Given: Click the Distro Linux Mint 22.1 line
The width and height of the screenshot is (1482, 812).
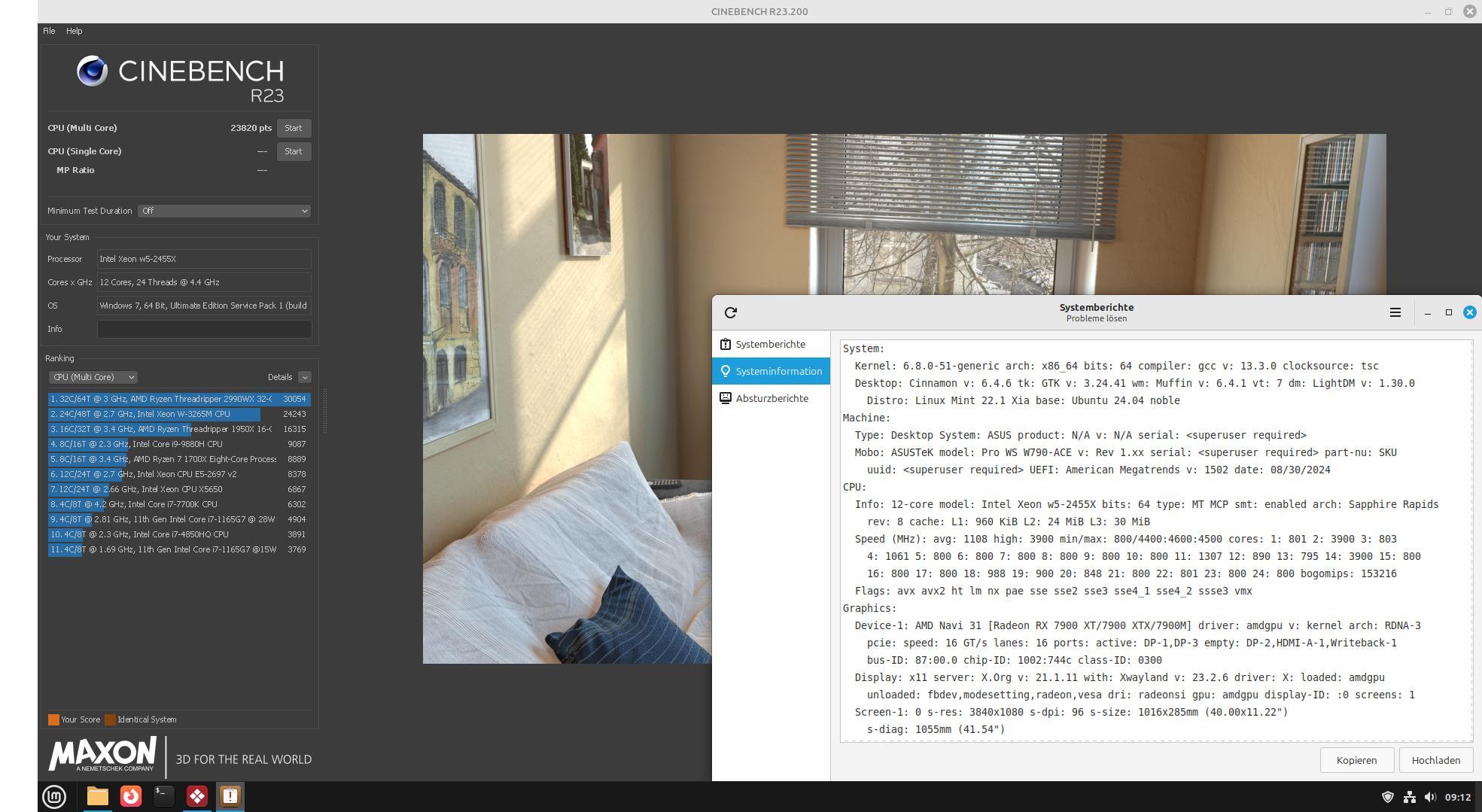Looking at the screenshot, I should tap(1023, 400).
